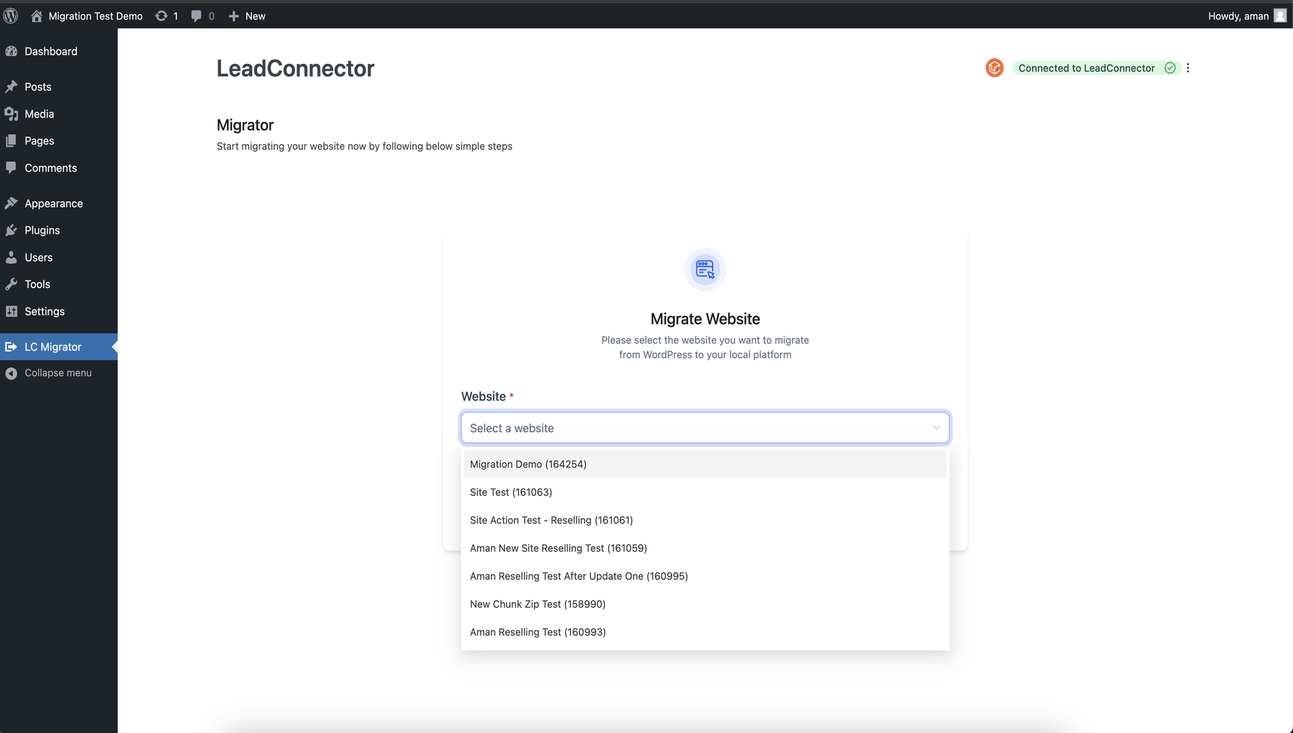Open updates via the refresh arrows icon

pyautogui.click(x=160, y=15)
